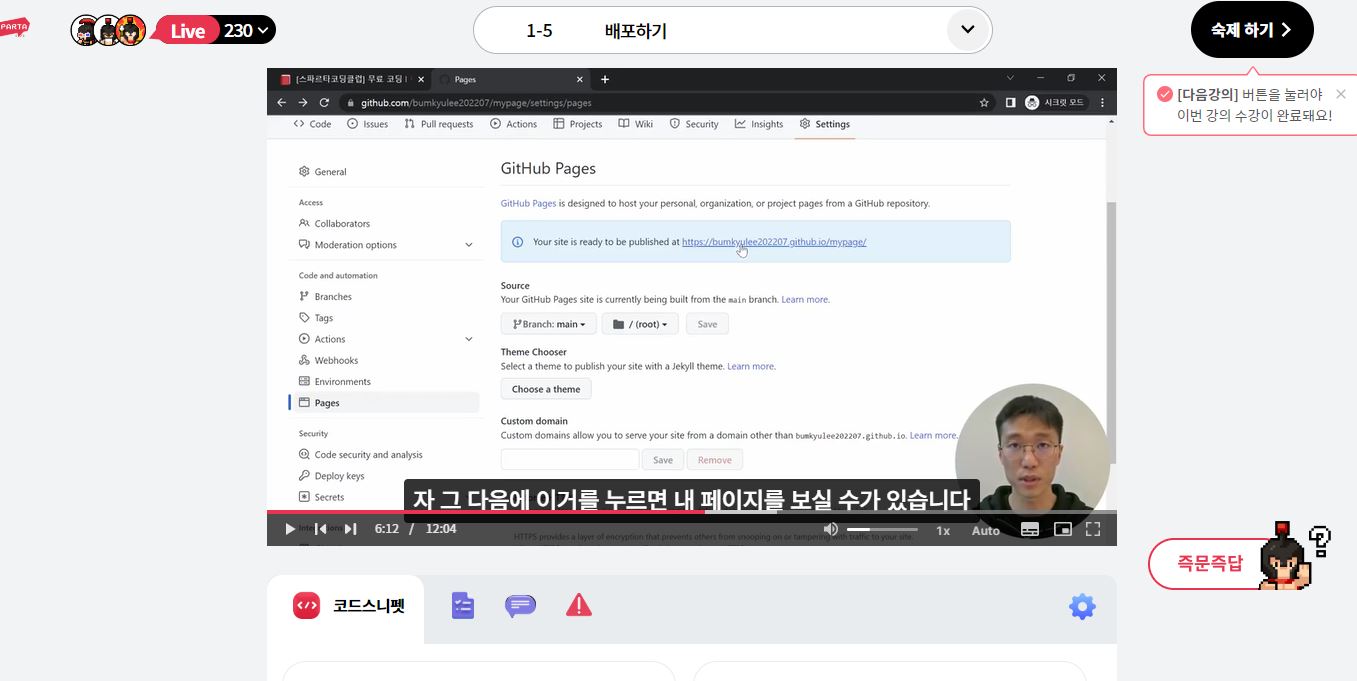Image resolution: width=1357 pixels, height=681 pixels.
Task: Select Collaborators in settings sidebar
Action: click(x=335, y=223)
